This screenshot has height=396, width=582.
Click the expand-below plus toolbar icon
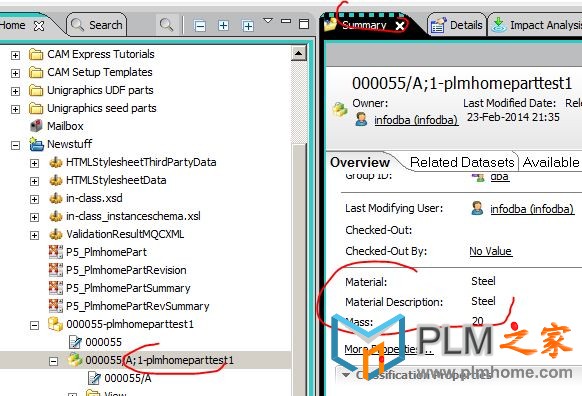coord(248,26)
